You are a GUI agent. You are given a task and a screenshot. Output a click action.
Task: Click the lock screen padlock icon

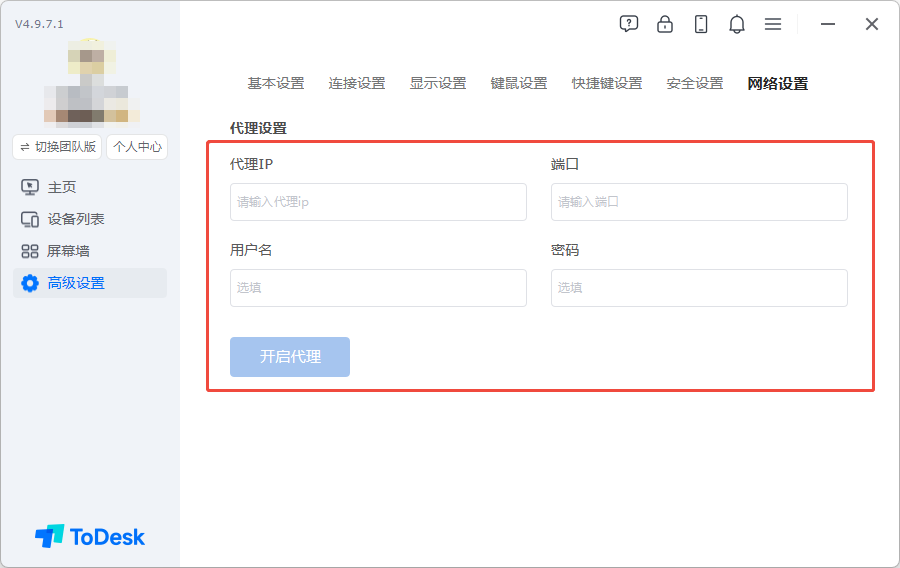pos(665,24)
